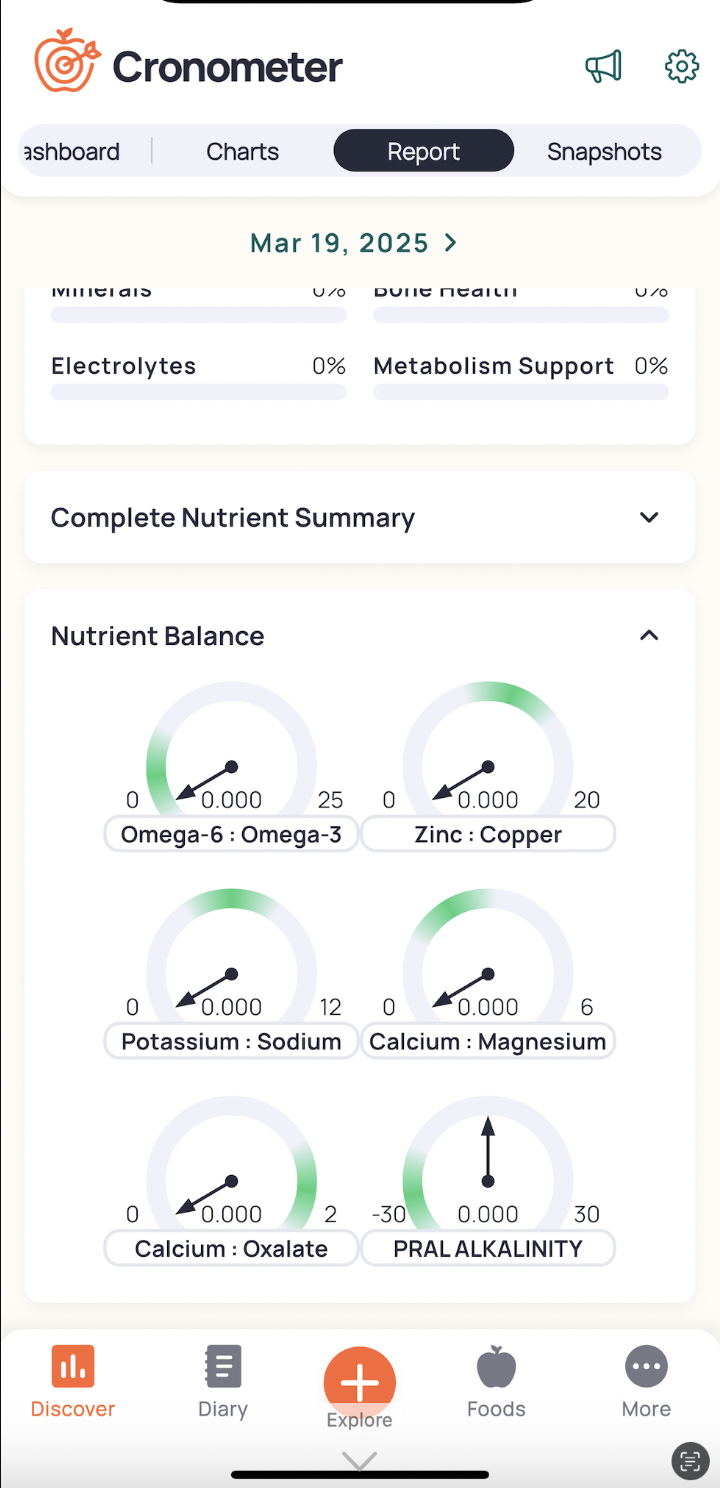Collapse the Nutrient Balance section
Screen dimensions: 720x1488
[649, 636]
